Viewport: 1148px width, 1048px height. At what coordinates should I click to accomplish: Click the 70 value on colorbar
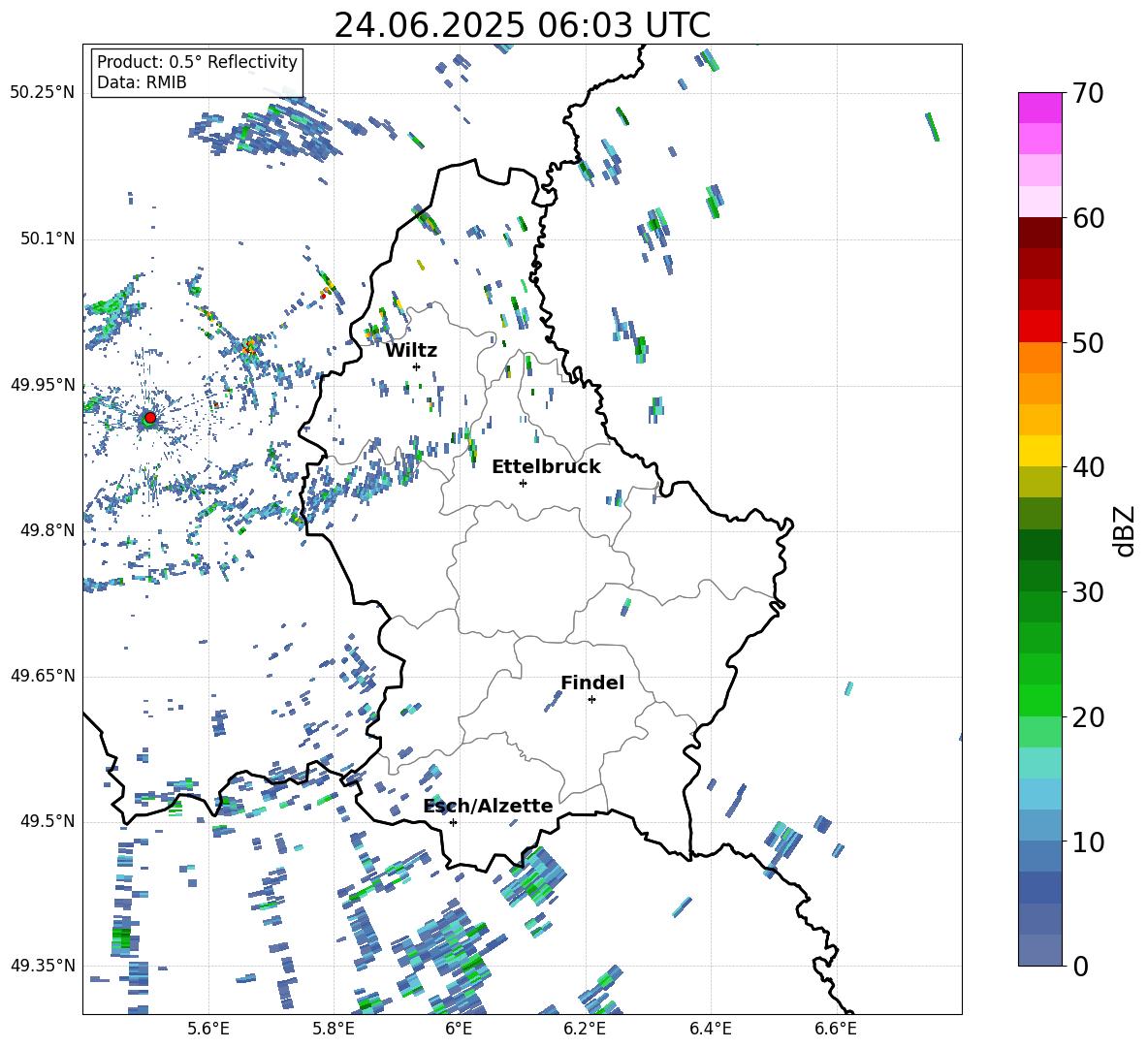1088,94
